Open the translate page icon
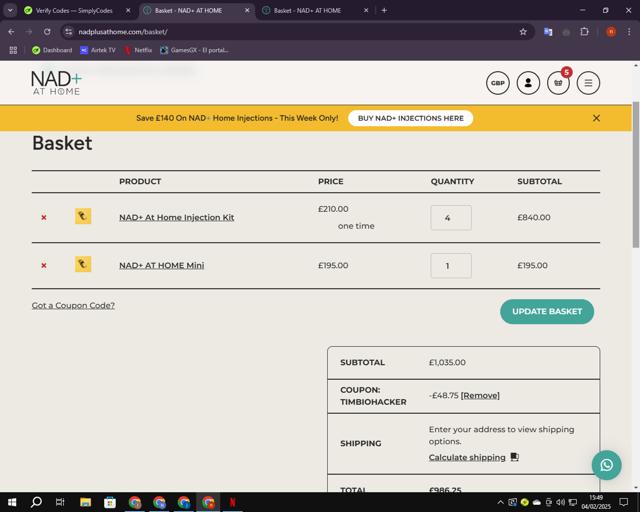Screen dimensions: 640x512 pos(548,31)
